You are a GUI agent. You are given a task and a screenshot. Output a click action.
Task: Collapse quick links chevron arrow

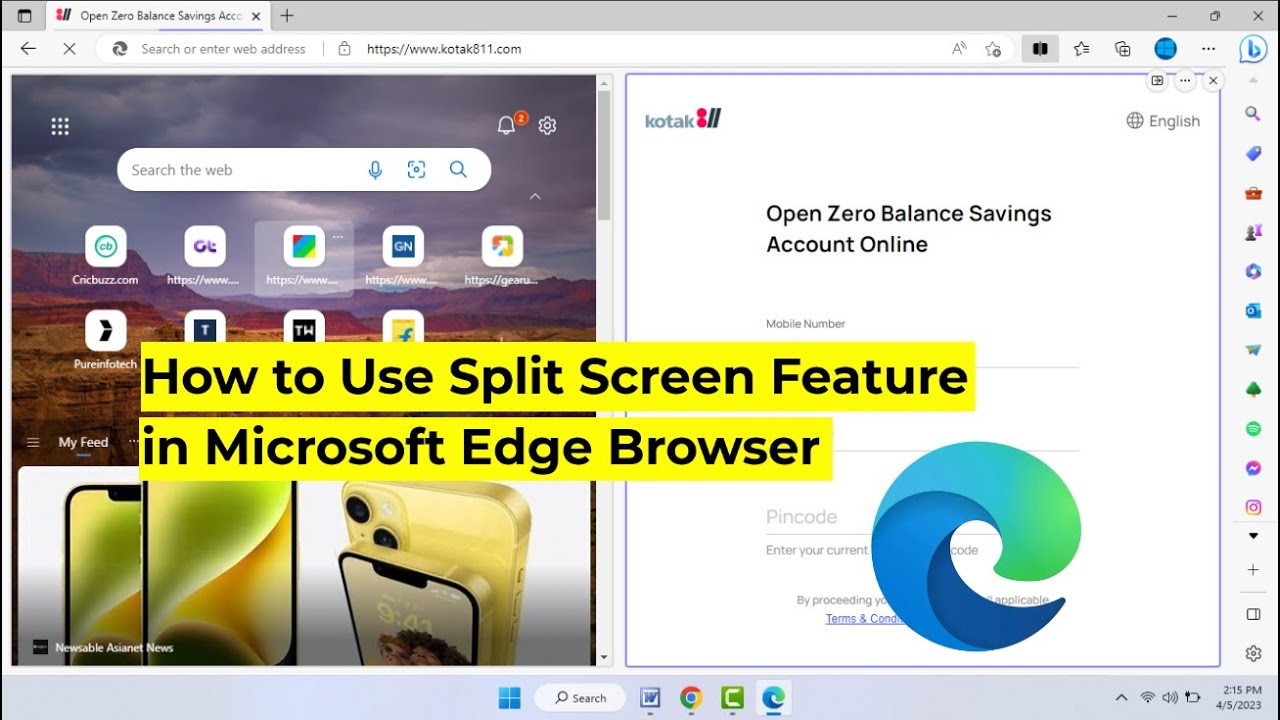(535, 197)
